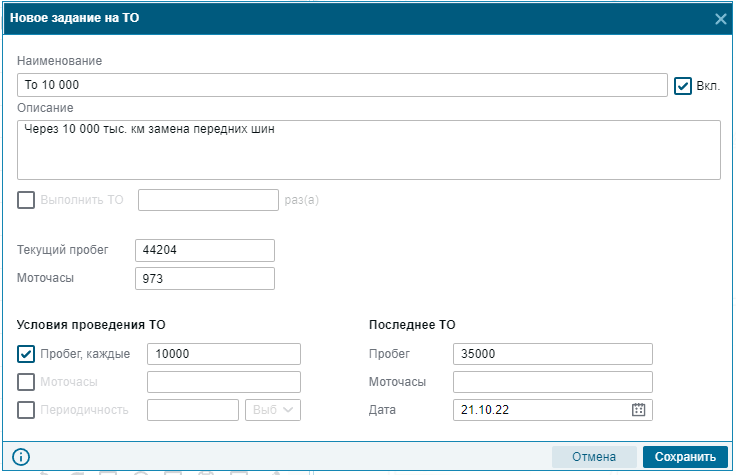
Task: Toggle the Вкл. enabled checkbox
Action: (x=682, y=86)
